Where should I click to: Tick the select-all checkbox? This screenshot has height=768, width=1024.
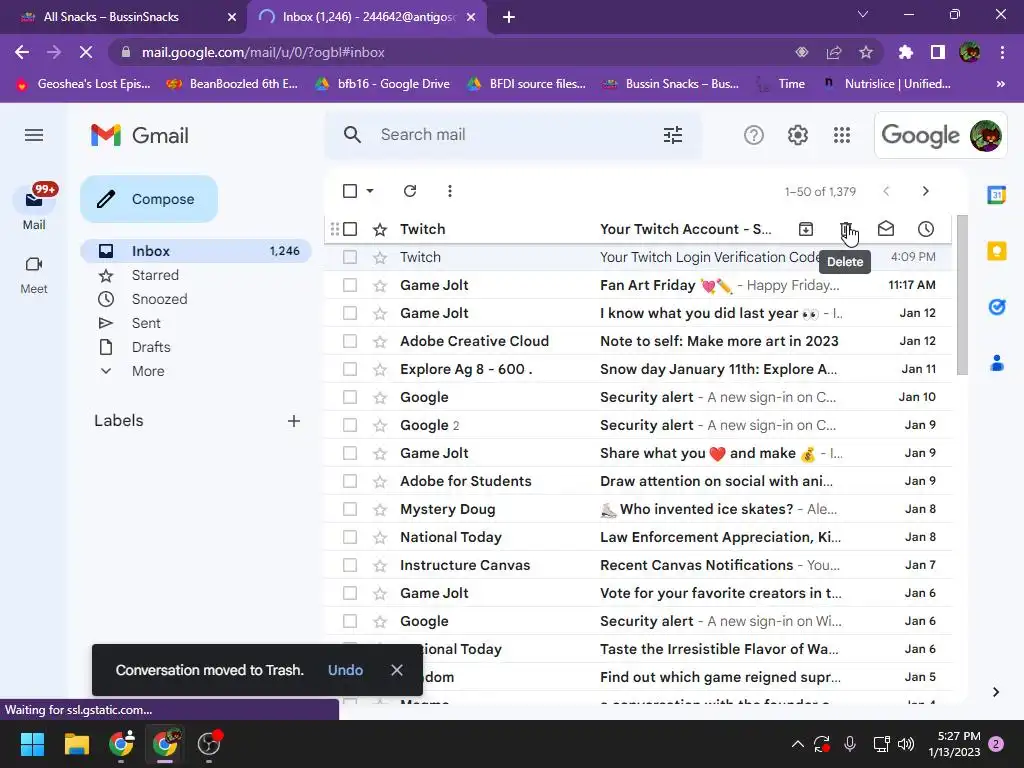350,191
